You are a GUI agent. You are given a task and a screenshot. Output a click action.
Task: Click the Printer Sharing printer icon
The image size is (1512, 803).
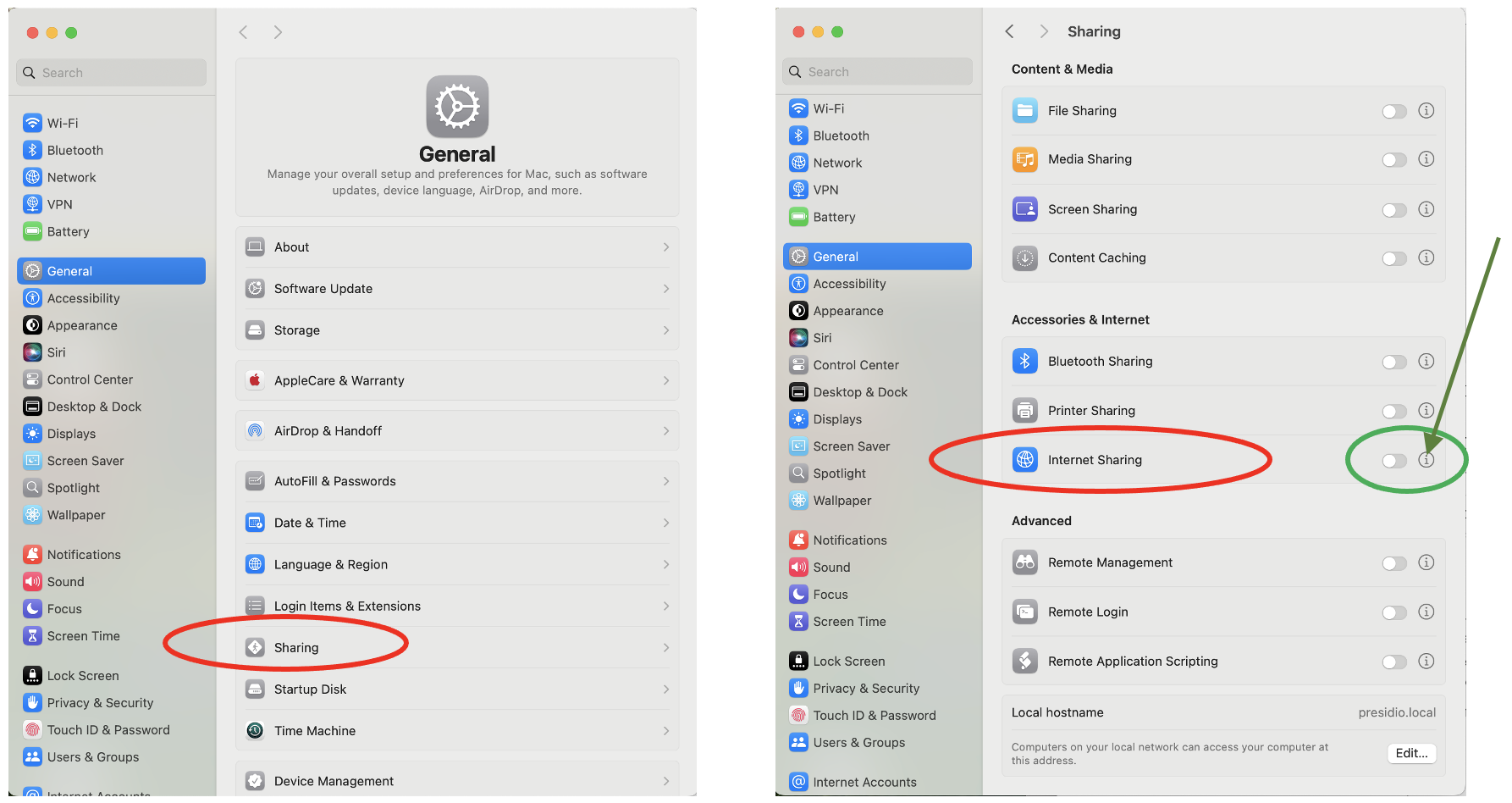point(1025,411)
